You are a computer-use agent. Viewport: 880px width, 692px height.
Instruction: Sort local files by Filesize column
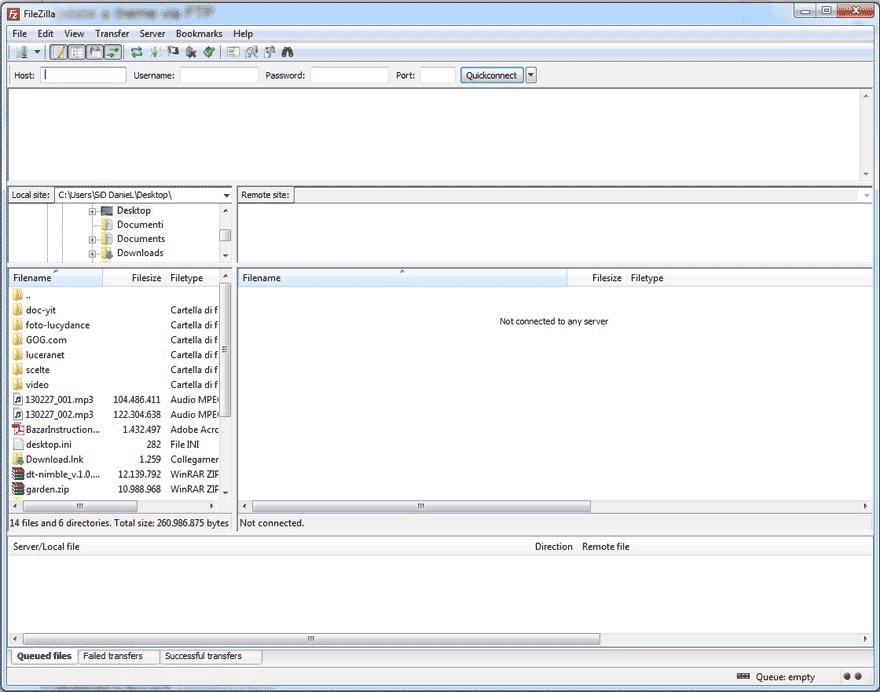[134, 278]
